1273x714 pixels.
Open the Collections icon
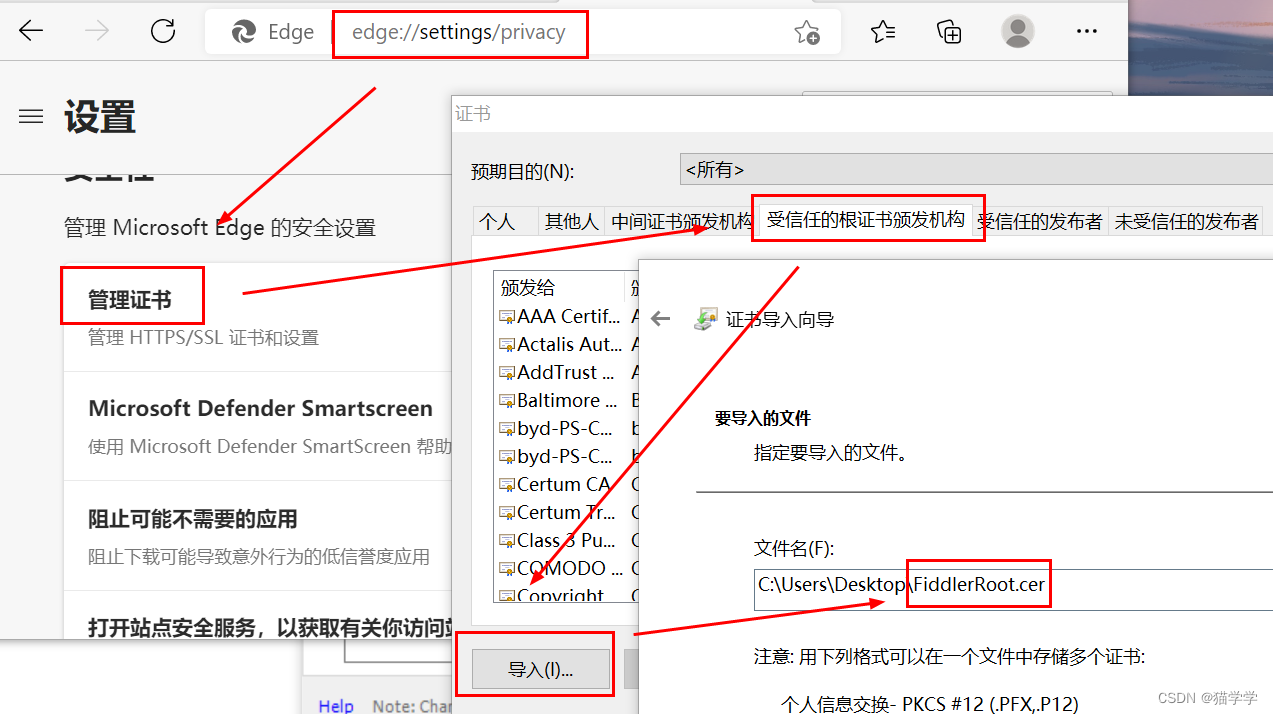pyautogui.click(x=949, y=31)
